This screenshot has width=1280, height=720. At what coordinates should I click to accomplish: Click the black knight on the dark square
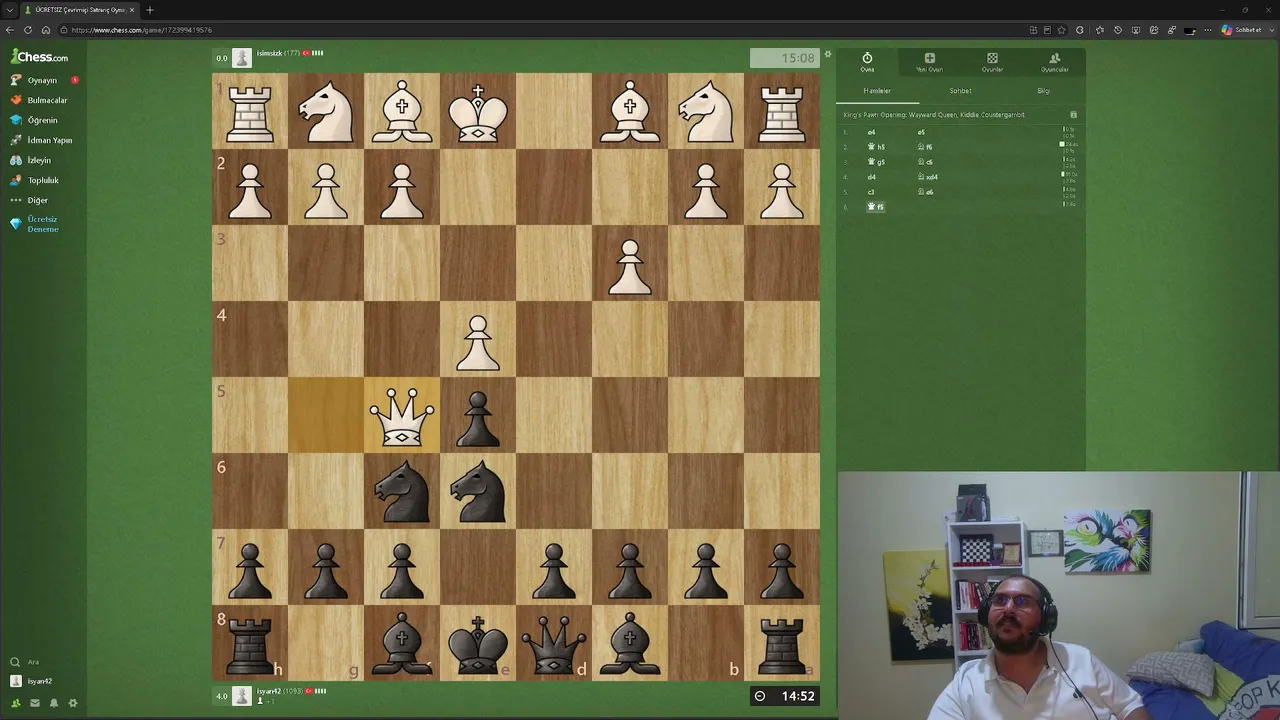click(x=402, y=491)
